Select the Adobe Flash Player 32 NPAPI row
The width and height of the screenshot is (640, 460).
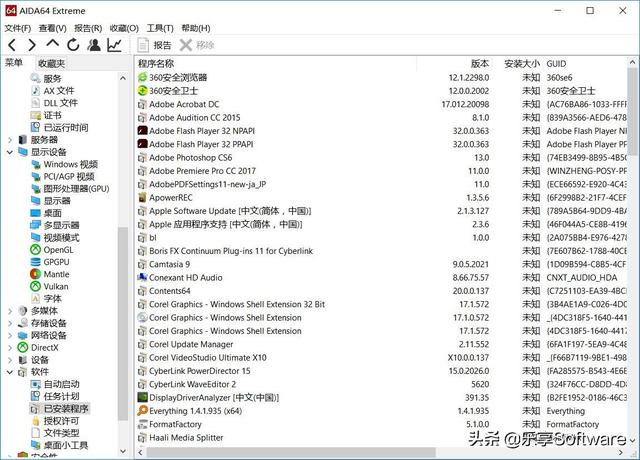tap(381, 131)
